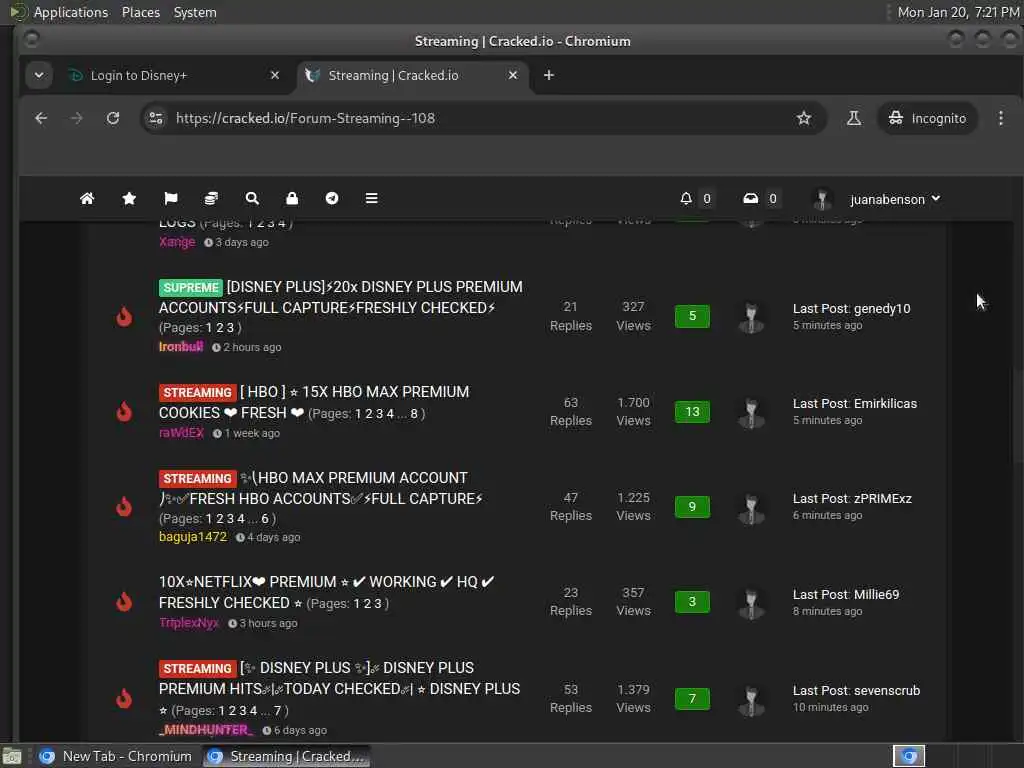Open last poster zPRIMExz's profile

click(x=883, y=498)
